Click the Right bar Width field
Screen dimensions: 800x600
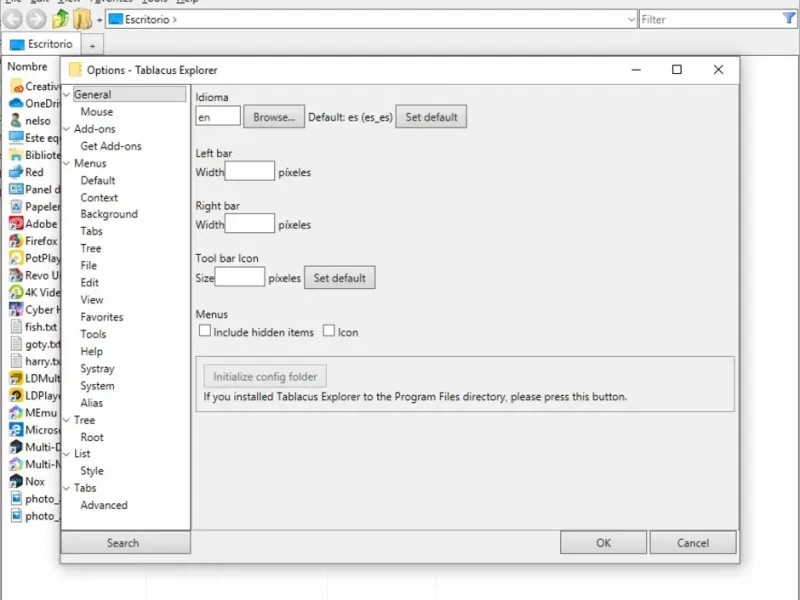pos(249,224)
